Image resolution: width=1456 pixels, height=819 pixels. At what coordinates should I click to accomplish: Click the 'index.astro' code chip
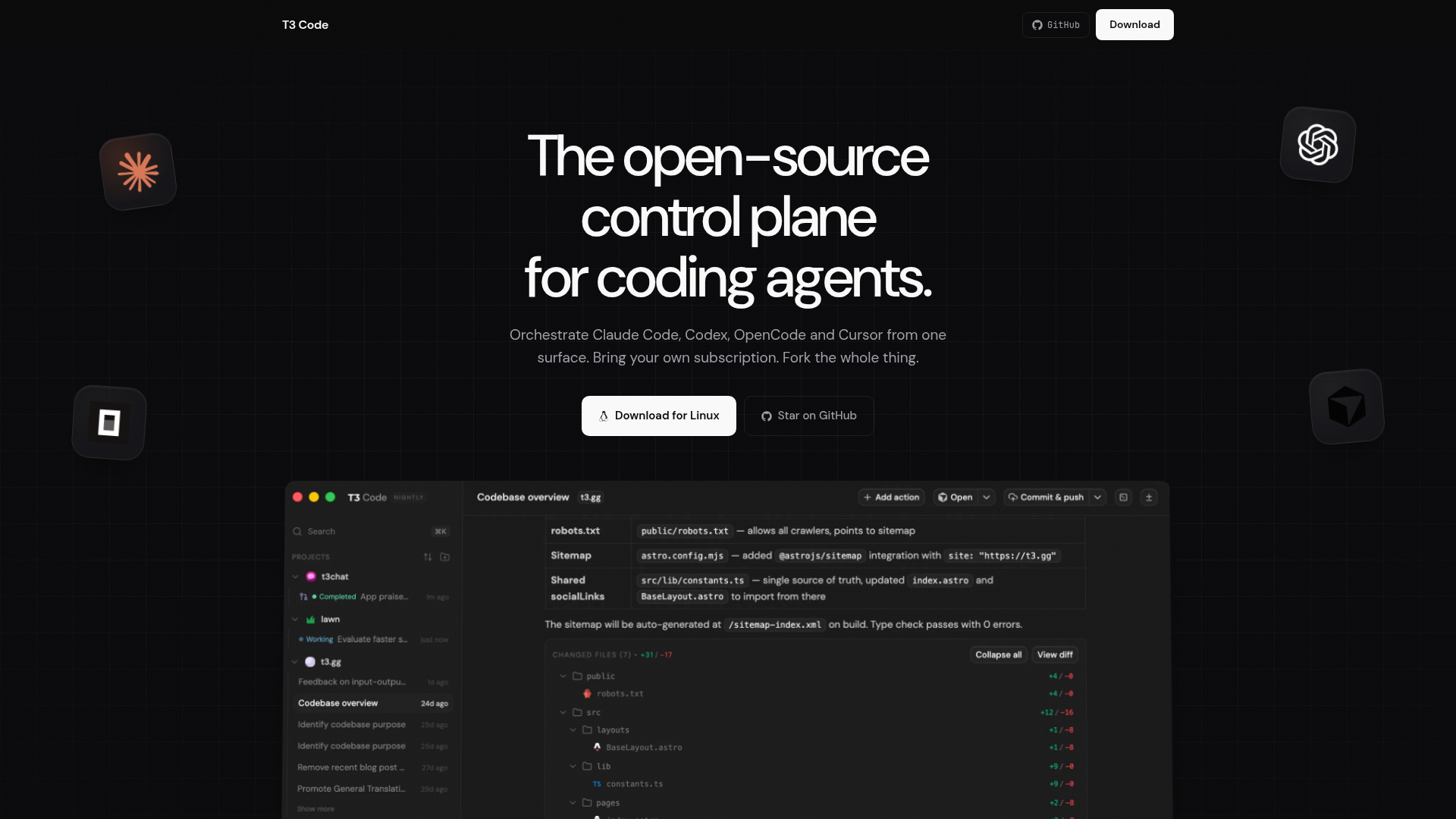(940, 580)
